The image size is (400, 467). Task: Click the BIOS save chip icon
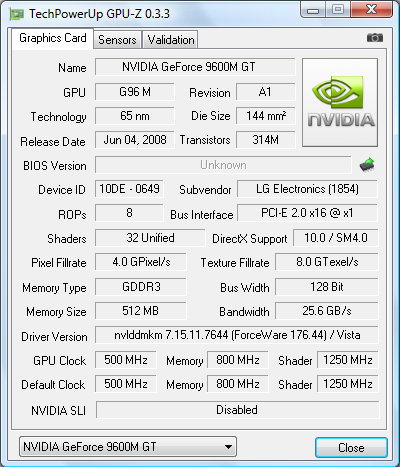coord(367,165)
